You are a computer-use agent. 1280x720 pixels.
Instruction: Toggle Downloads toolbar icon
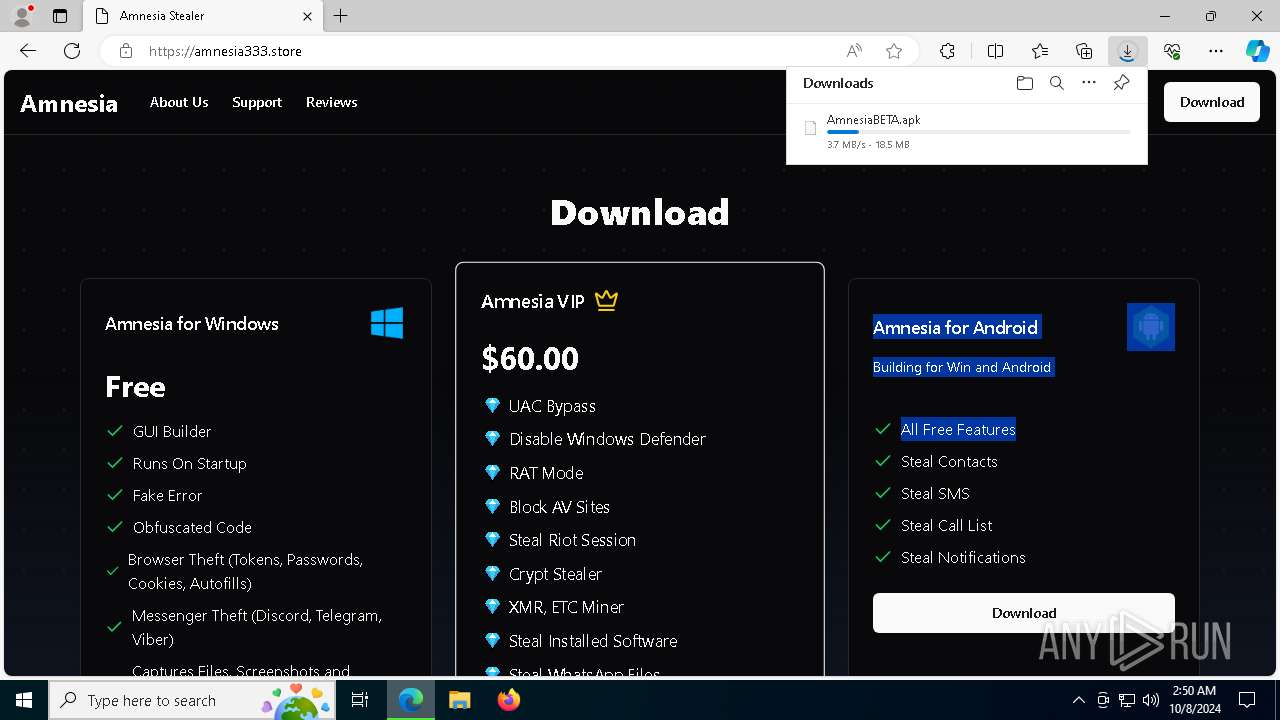tap(1127, 51)
